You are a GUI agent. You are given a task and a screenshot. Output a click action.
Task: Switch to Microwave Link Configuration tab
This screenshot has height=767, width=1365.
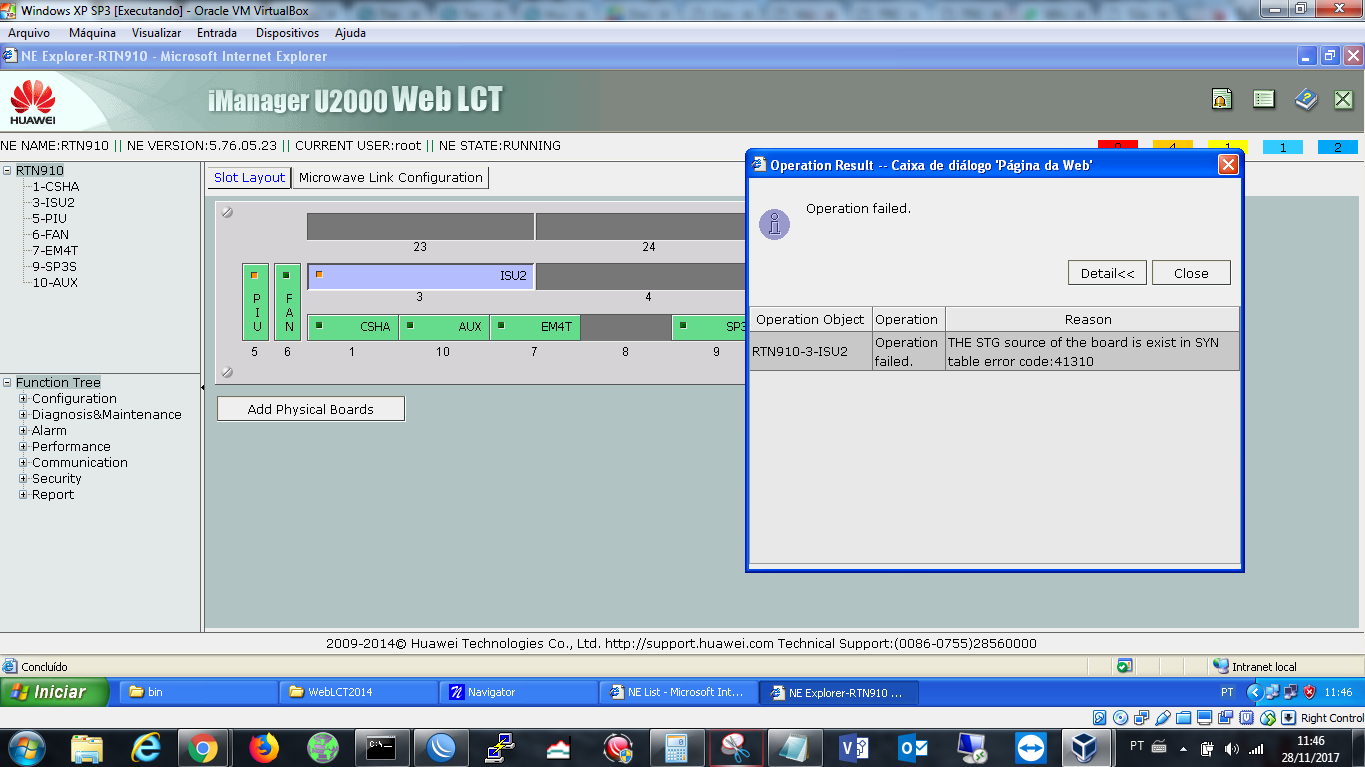tap(391, 178)
